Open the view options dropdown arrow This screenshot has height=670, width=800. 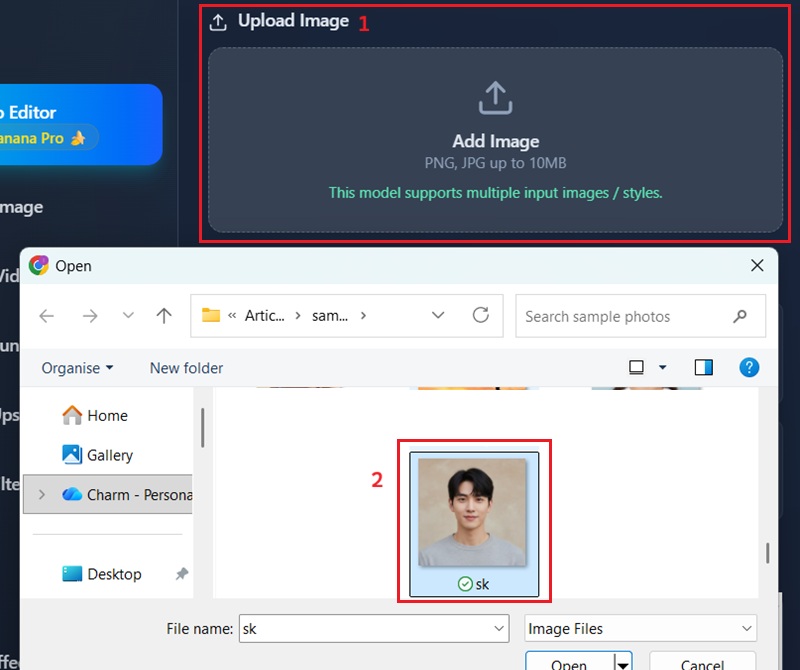tap(662, 367)
